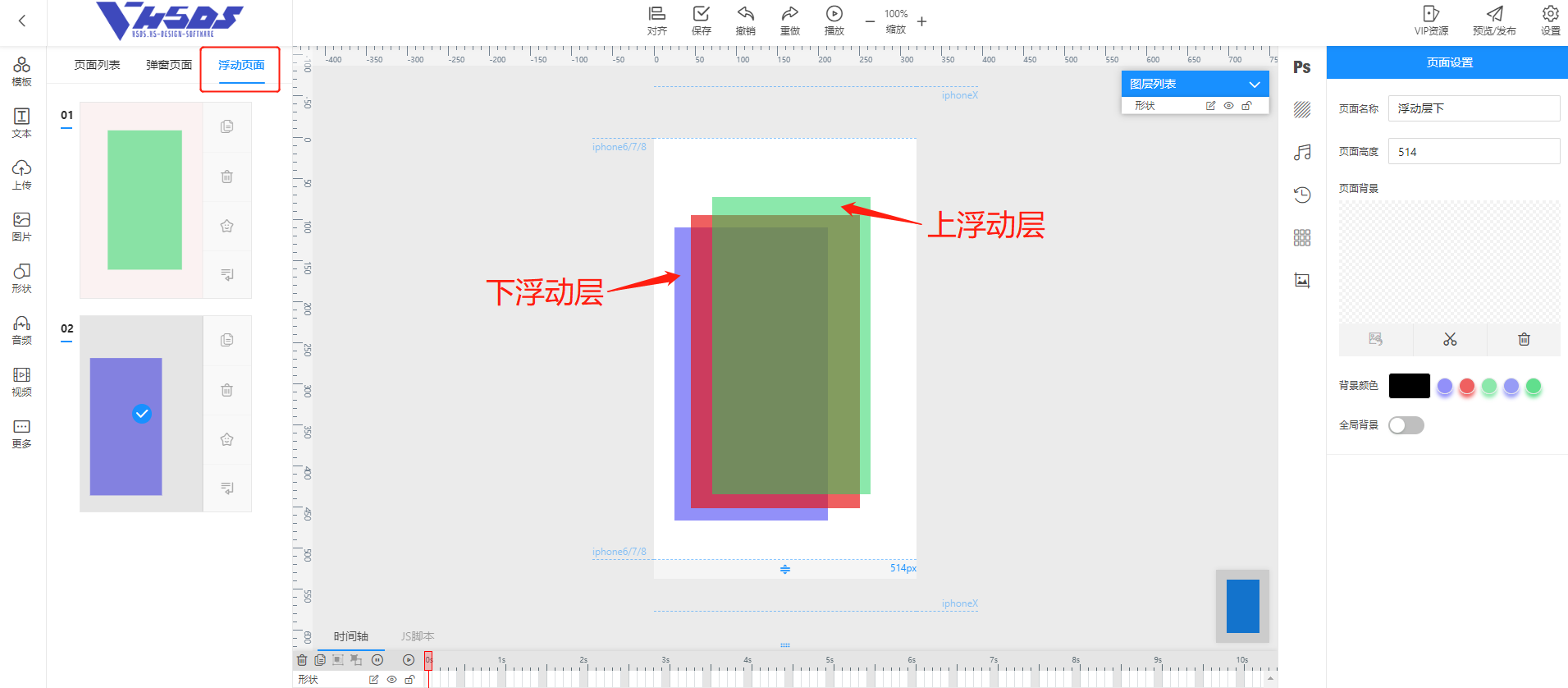Open VIP资源 resources

[1432, 21]
